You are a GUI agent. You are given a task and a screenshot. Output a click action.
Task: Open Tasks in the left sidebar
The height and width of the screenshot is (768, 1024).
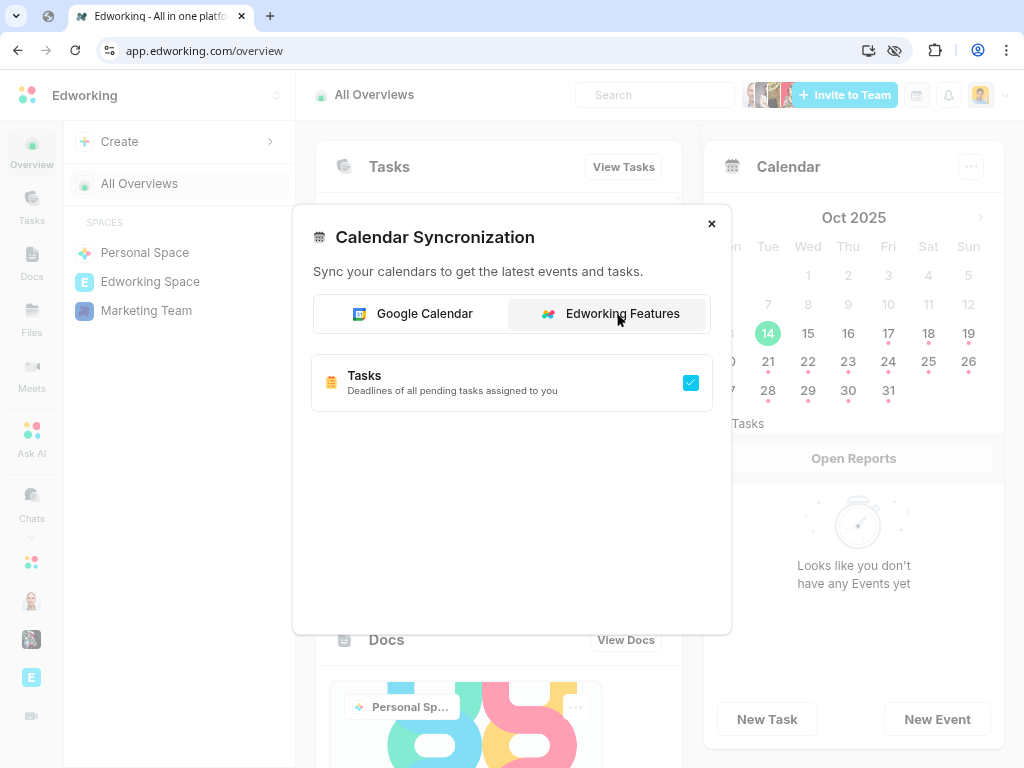[32, 206]
